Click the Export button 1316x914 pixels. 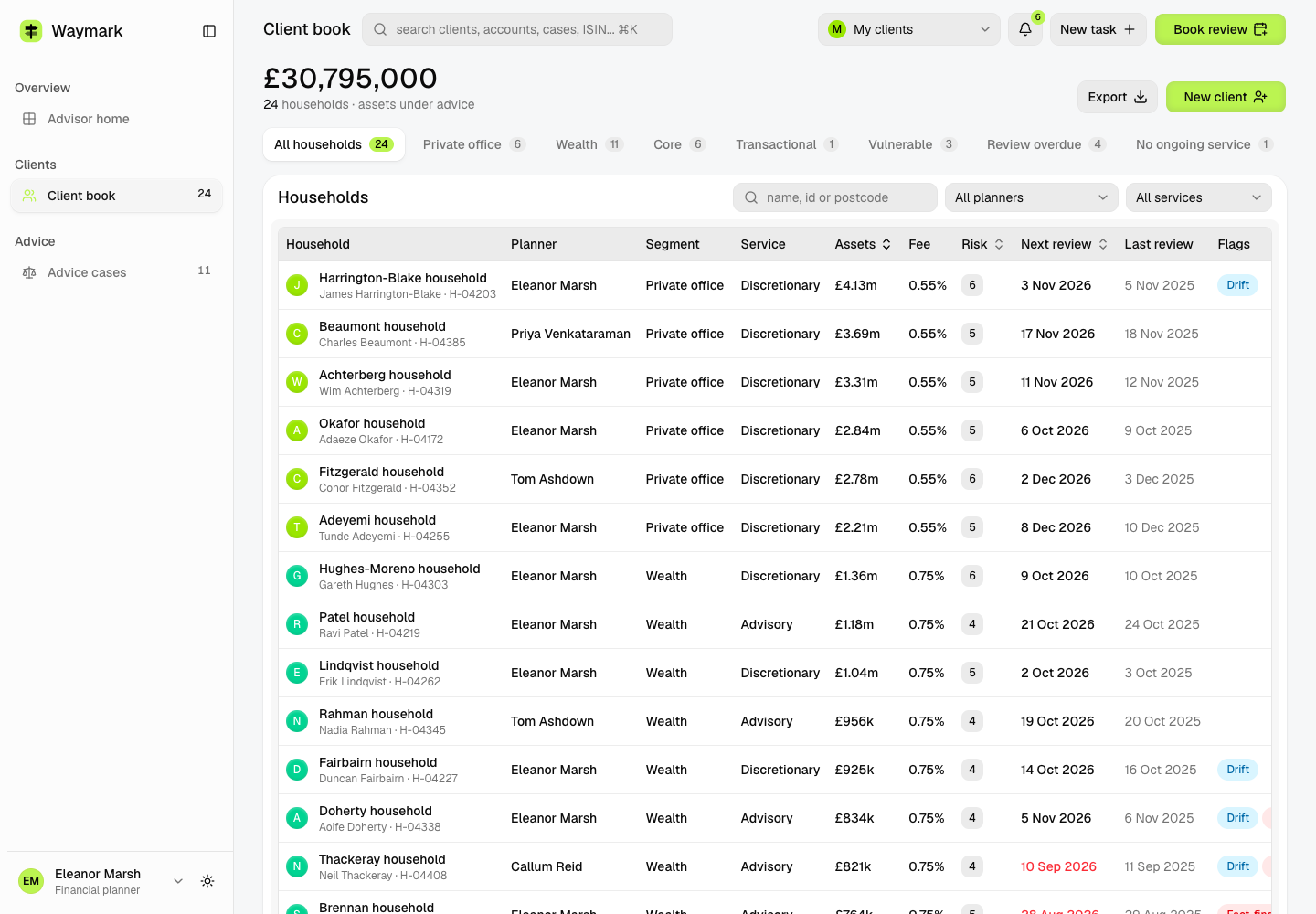pos(1118,97)
